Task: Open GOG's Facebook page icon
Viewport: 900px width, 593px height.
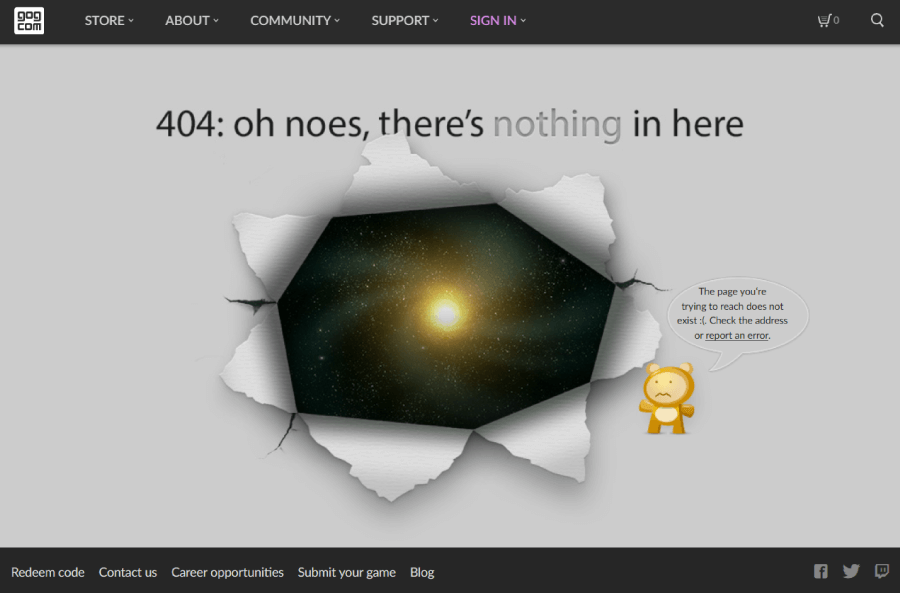Action: coord(821,571)
